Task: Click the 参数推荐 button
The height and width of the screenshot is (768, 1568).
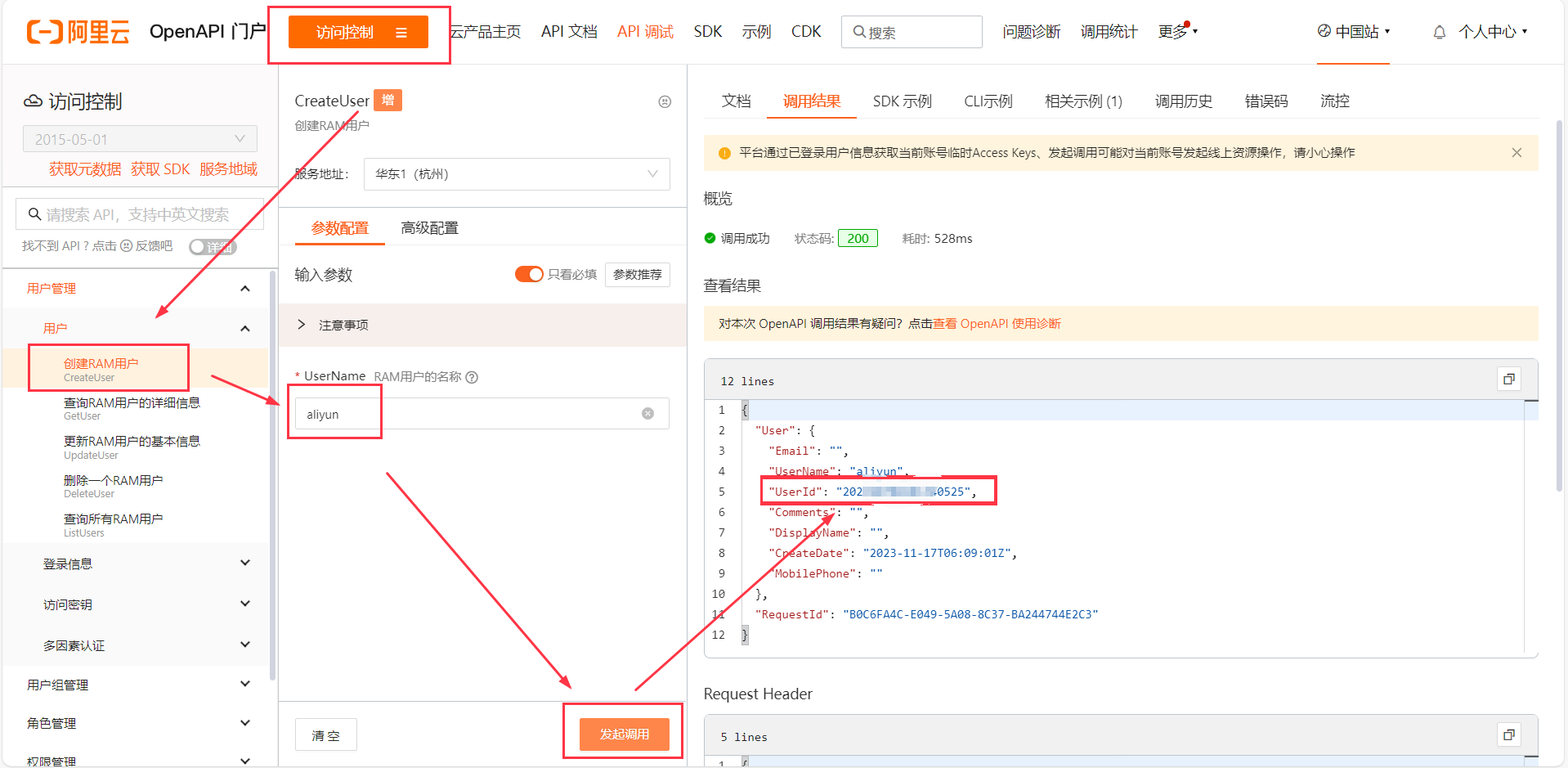Action: [x=638, y=275]
